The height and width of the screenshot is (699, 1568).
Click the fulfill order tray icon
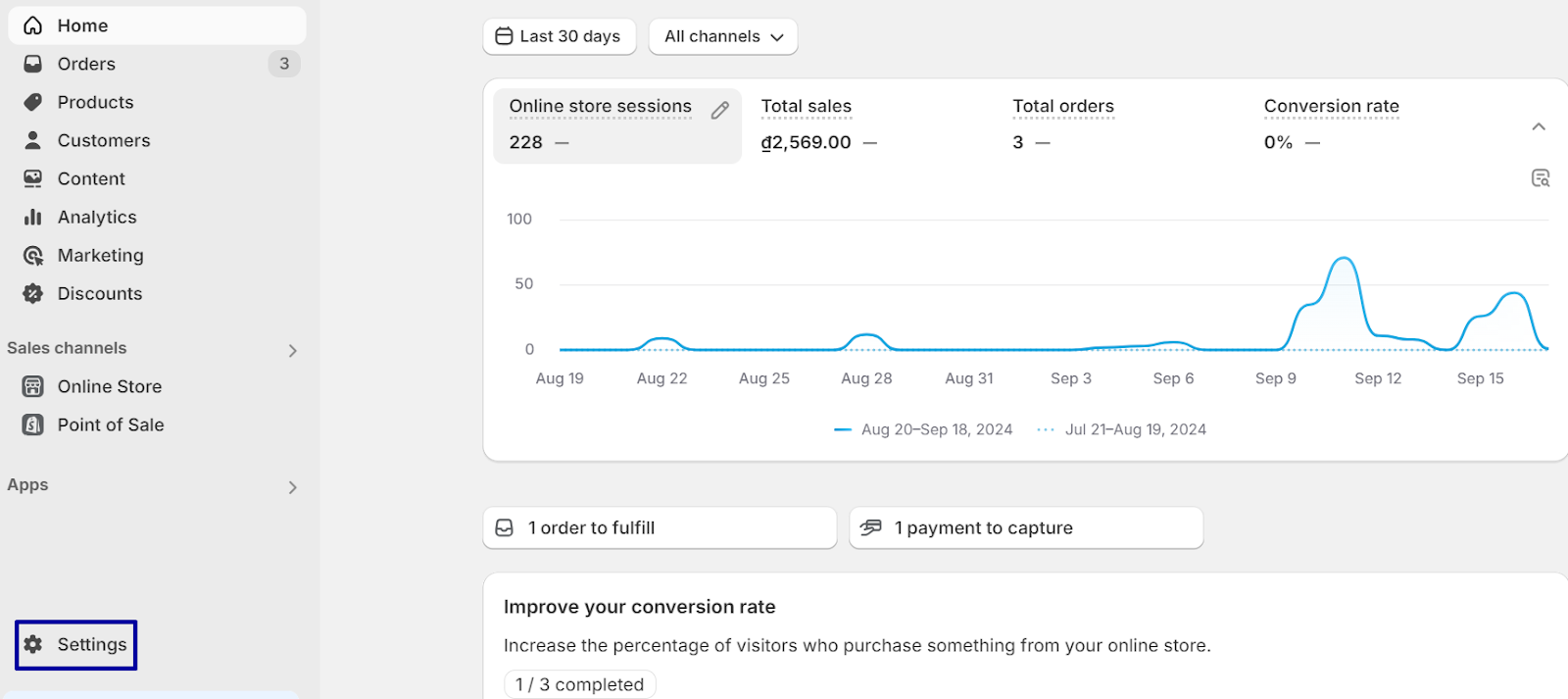pyautogui.click(x=504, y=527)
